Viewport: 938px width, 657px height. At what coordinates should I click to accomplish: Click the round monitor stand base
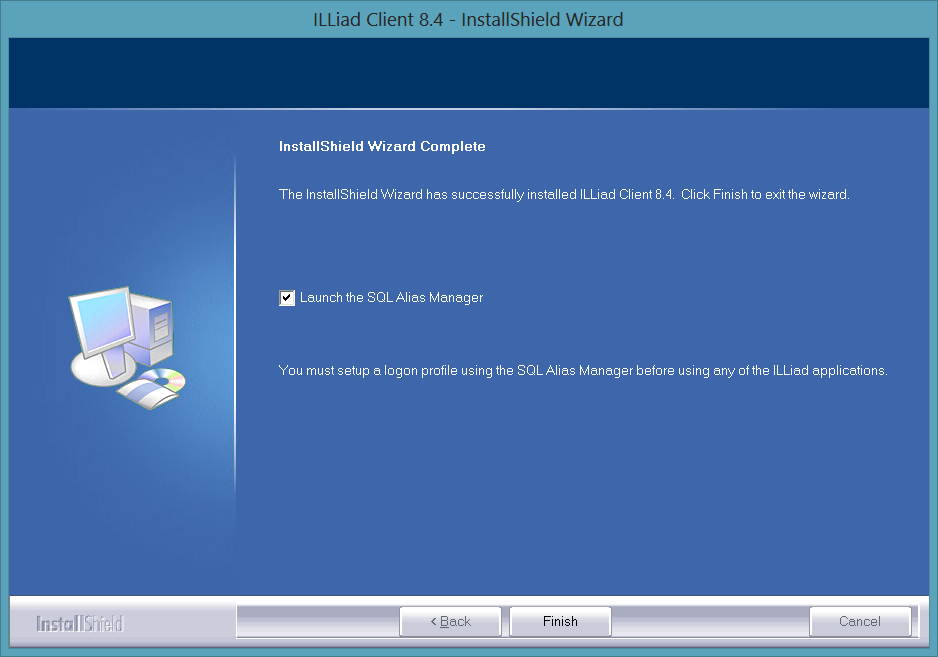96,370
